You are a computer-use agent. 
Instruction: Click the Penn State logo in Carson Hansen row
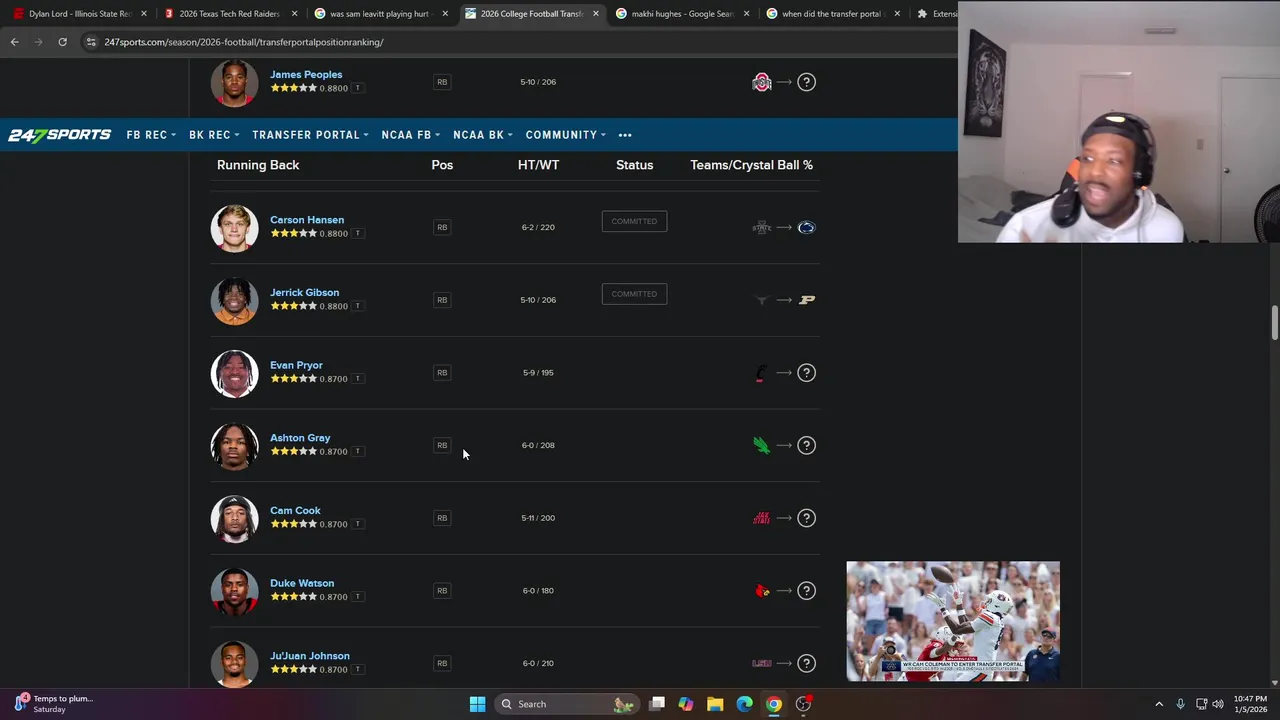806,227
